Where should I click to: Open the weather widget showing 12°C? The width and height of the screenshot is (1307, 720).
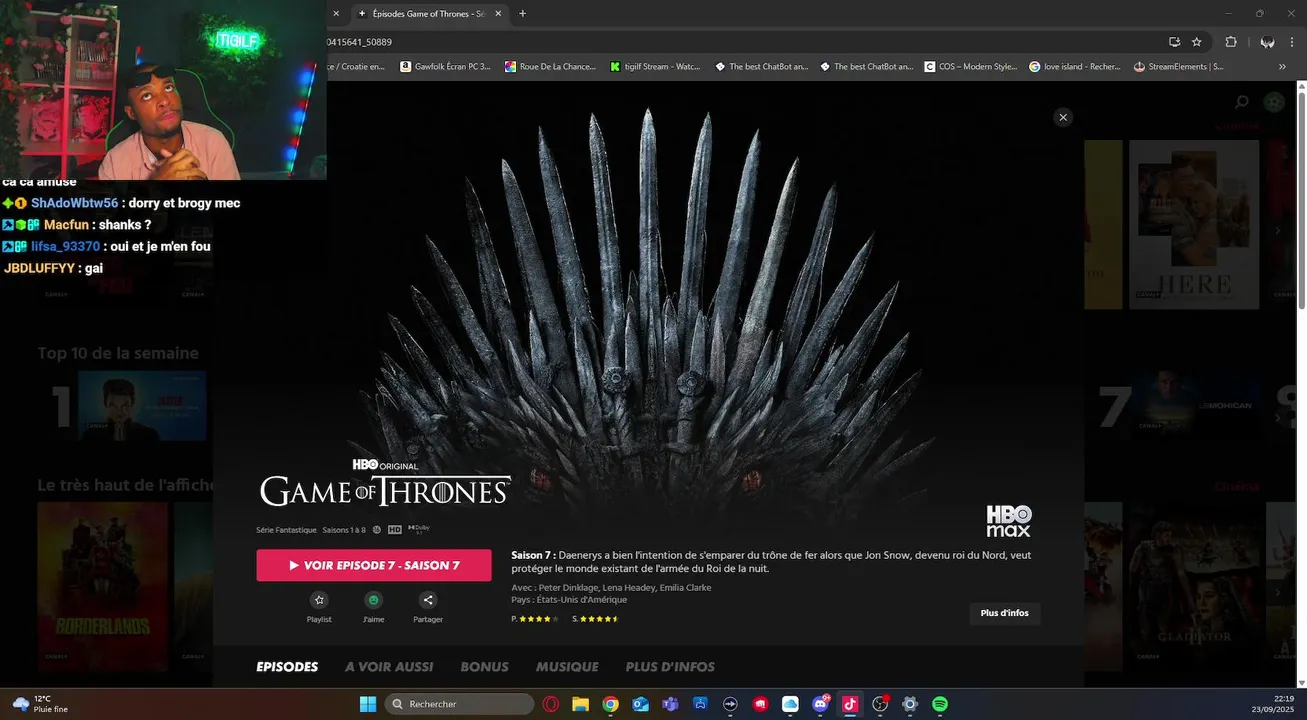click(41, 704)
